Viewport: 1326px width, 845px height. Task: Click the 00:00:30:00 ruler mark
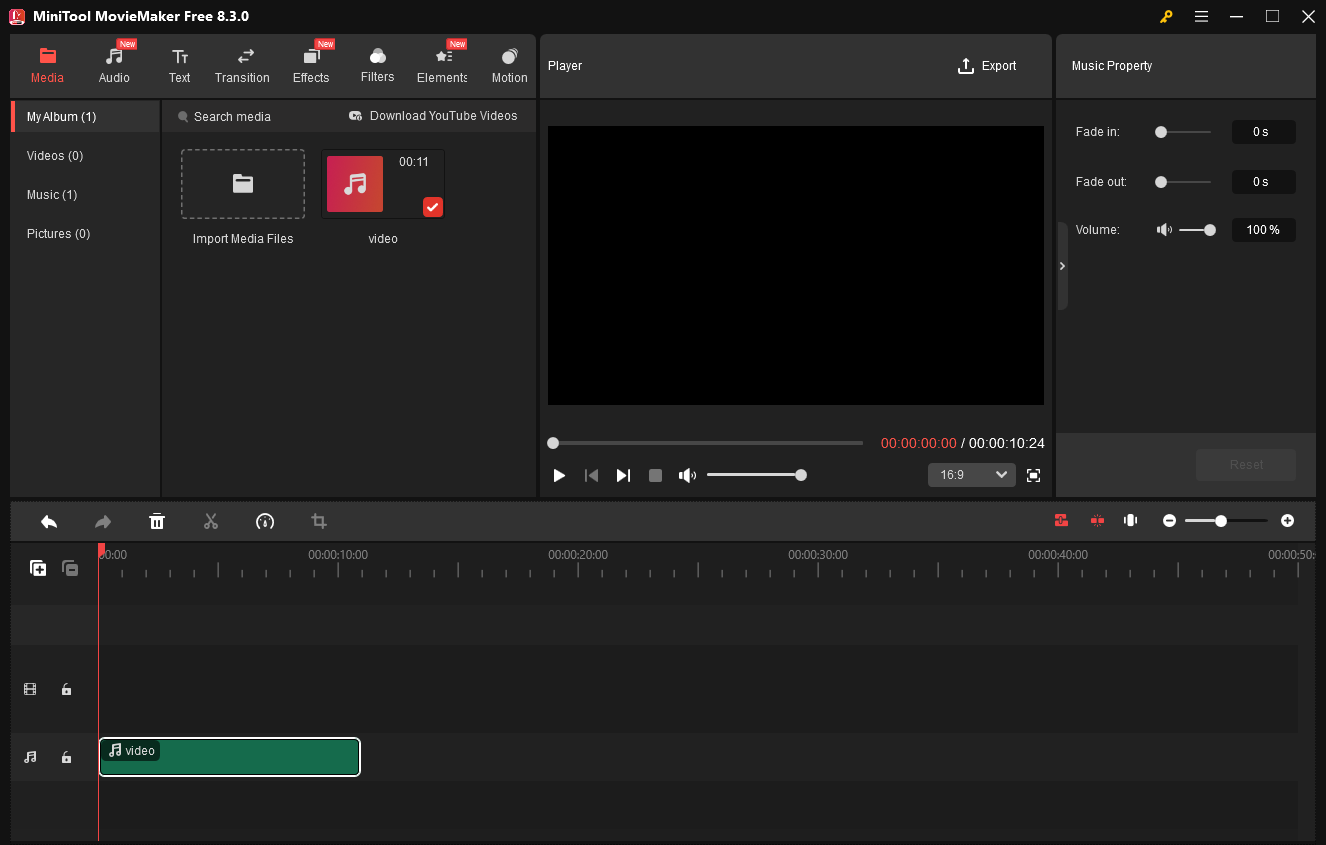tap(818, 554)
